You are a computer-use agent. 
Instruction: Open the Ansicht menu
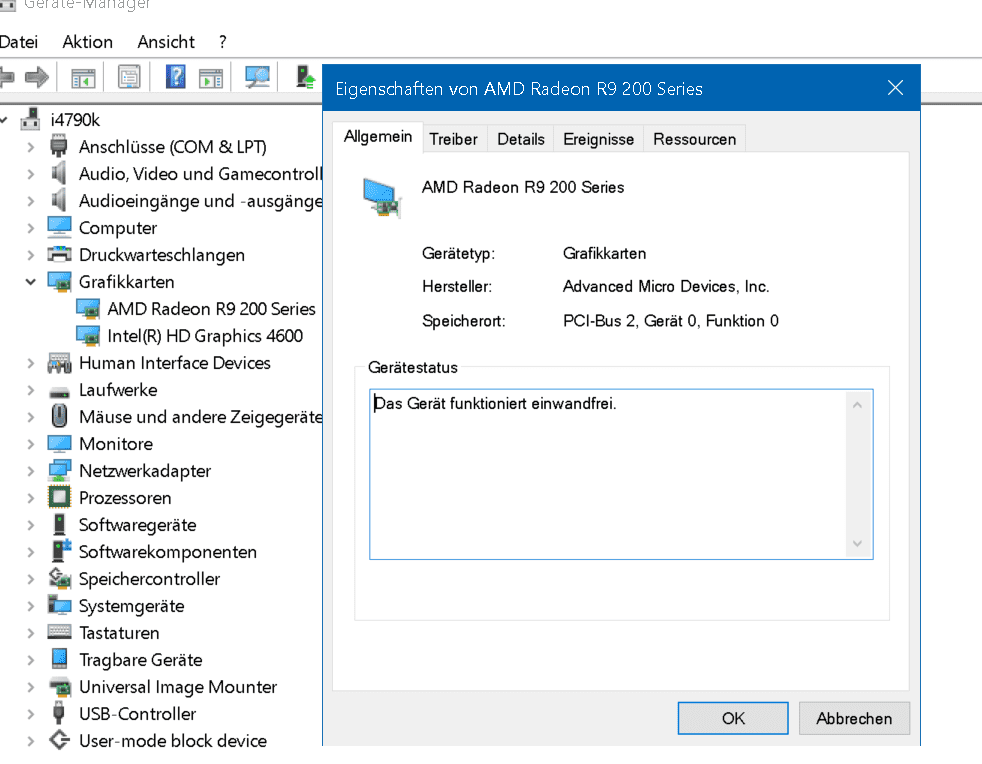(166, 42)
